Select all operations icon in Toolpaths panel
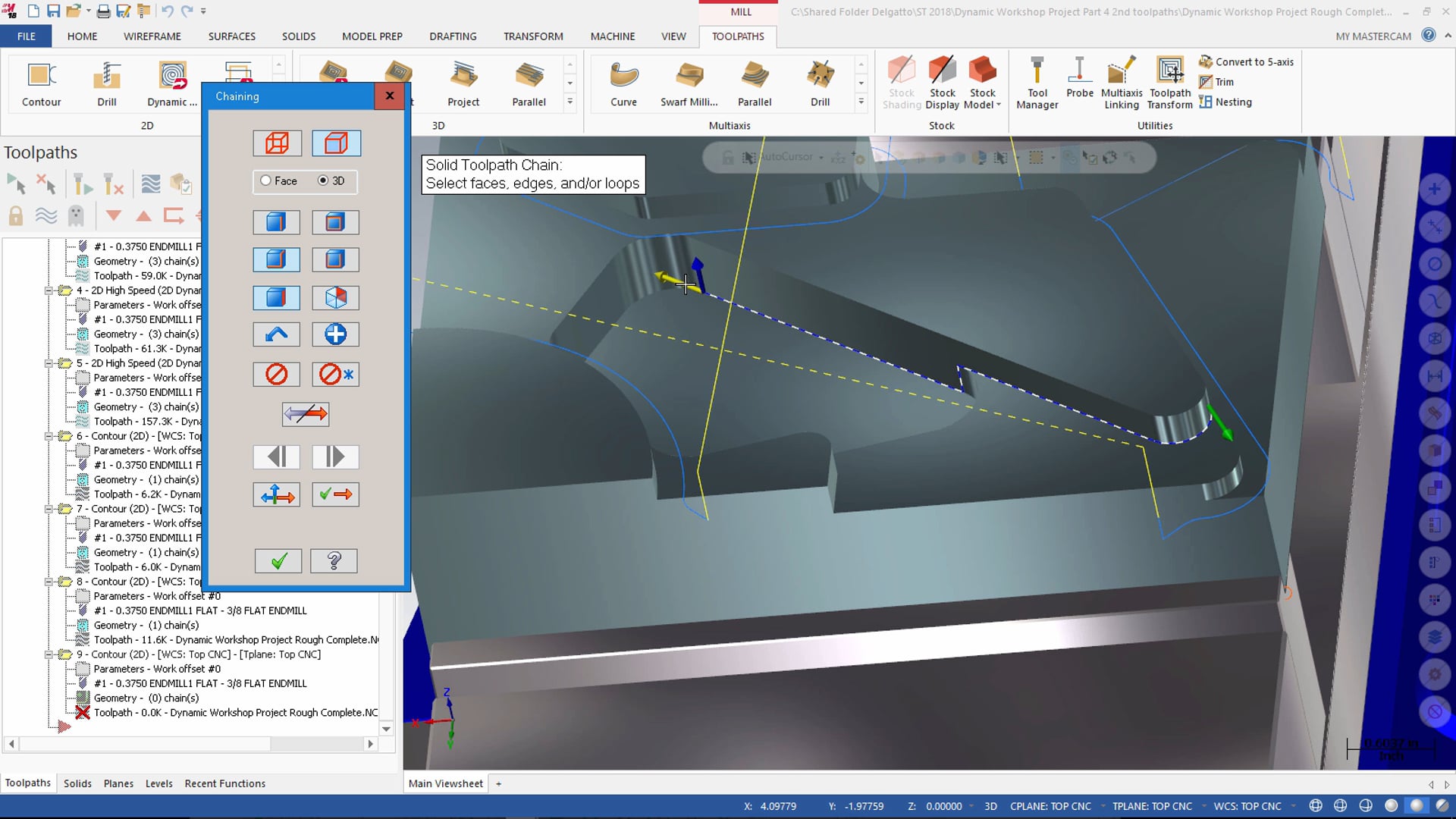 pyautogui.click(x=16, y=184)
